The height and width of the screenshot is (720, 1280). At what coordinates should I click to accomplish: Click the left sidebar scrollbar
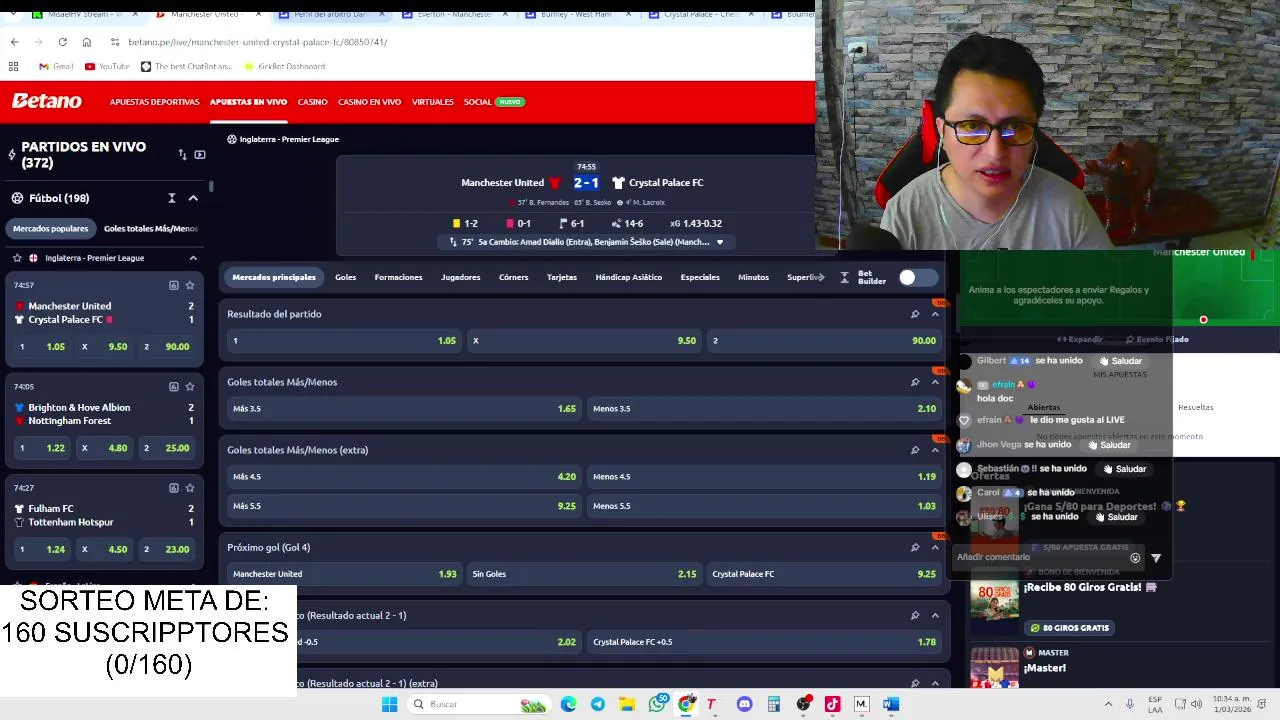pyautogui.click(x=211, y=186)
